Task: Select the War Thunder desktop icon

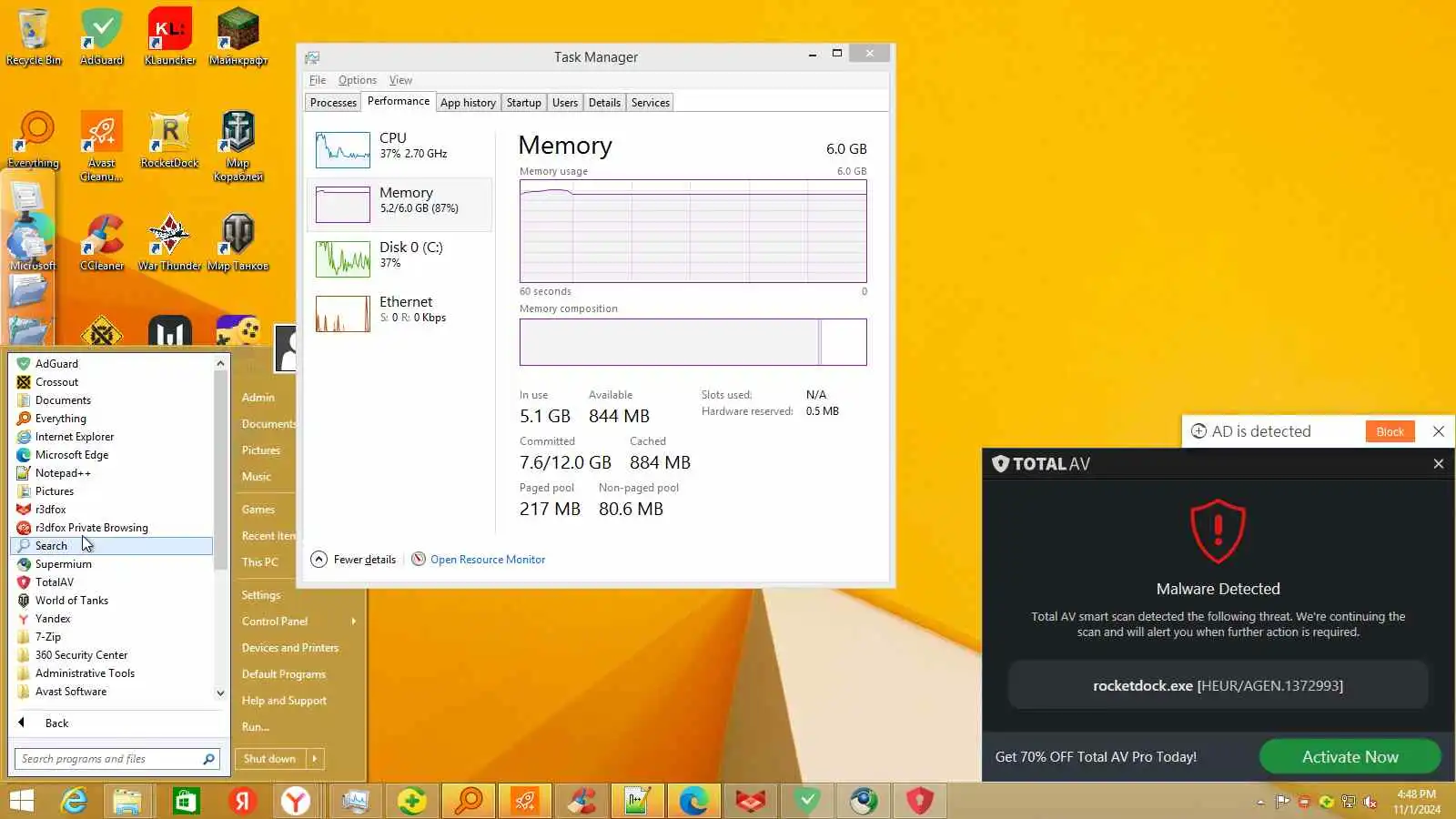Action: click(170, 242)
